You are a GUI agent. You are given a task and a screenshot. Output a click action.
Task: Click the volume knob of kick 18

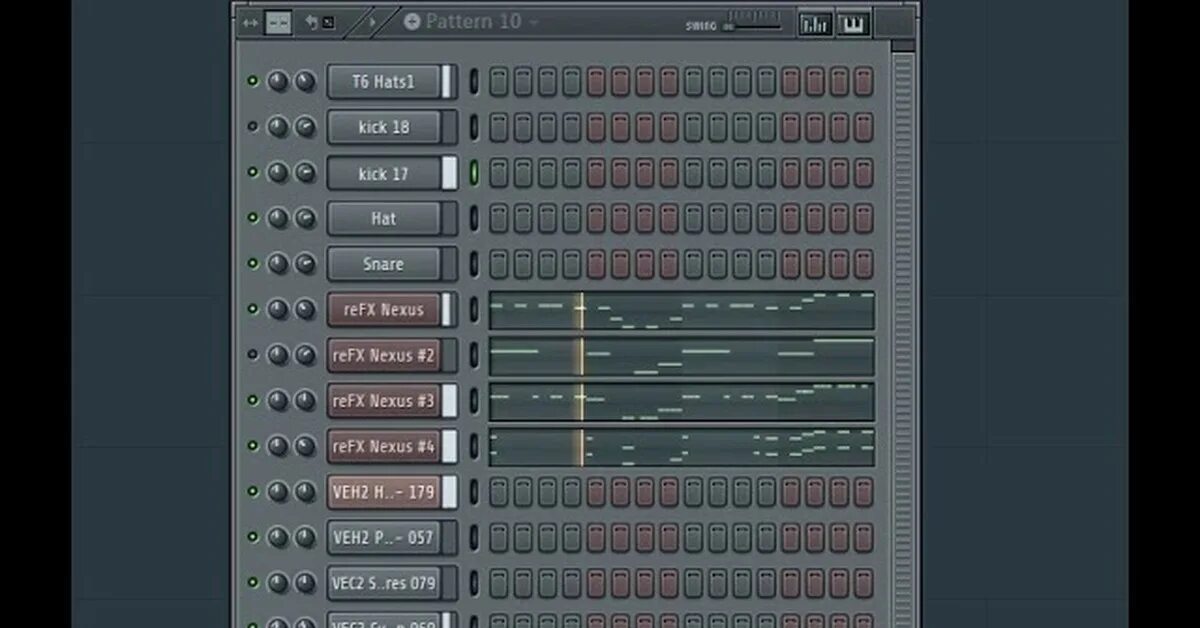coord(305,127)
